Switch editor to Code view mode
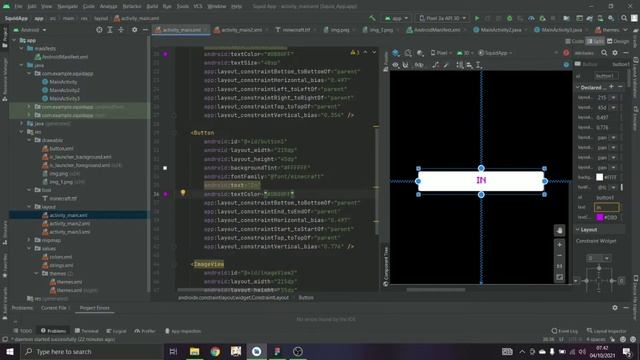The width and height of the screenshot is (640, 360). click(575, 41)
